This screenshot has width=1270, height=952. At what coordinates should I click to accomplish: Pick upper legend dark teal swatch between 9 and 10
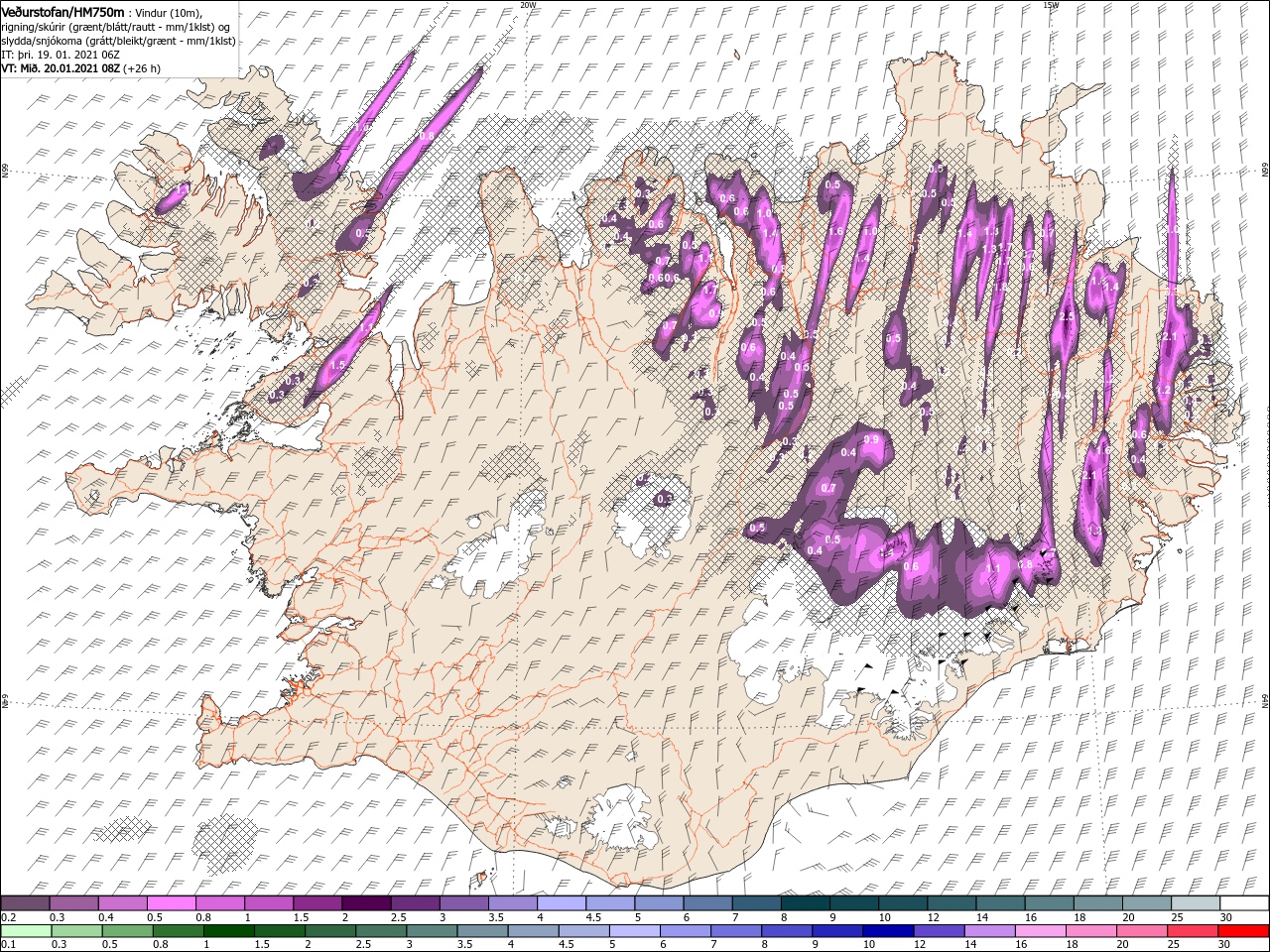tap(854, 903)
